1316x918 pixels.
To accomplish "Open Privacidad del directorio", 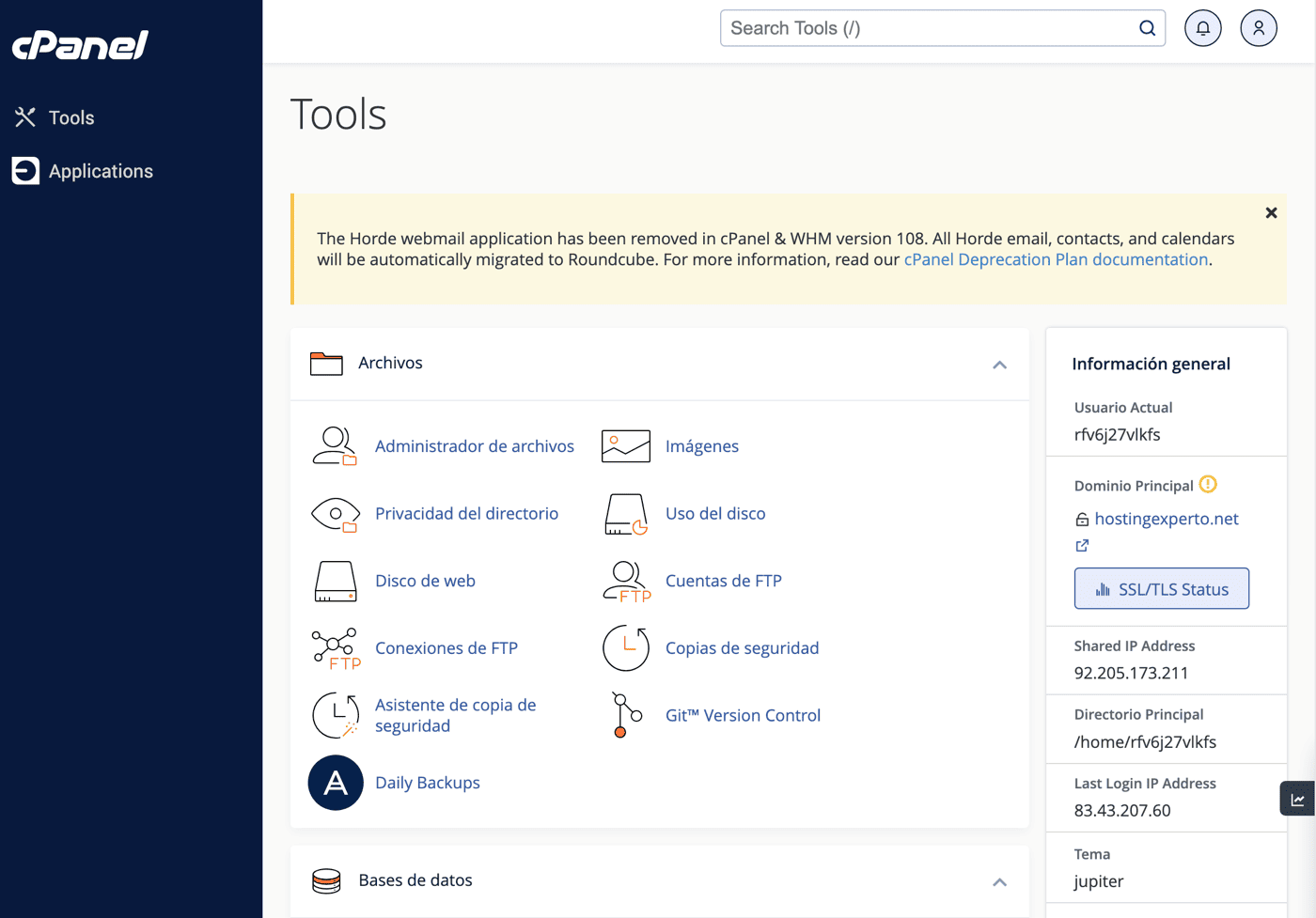I will tap(466, 514).
